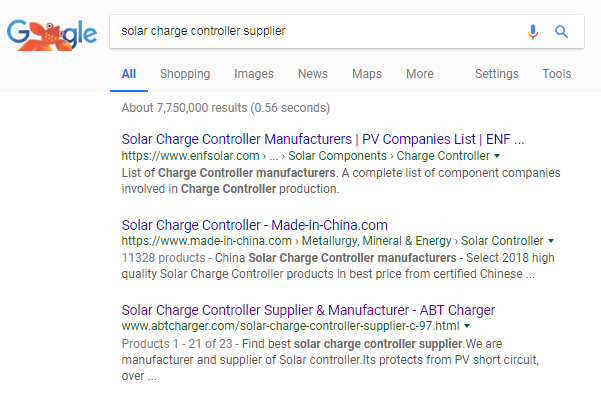Expand the made-in-china.com result dropdown arrow
The image size is (601, 393).
[551, 241]
